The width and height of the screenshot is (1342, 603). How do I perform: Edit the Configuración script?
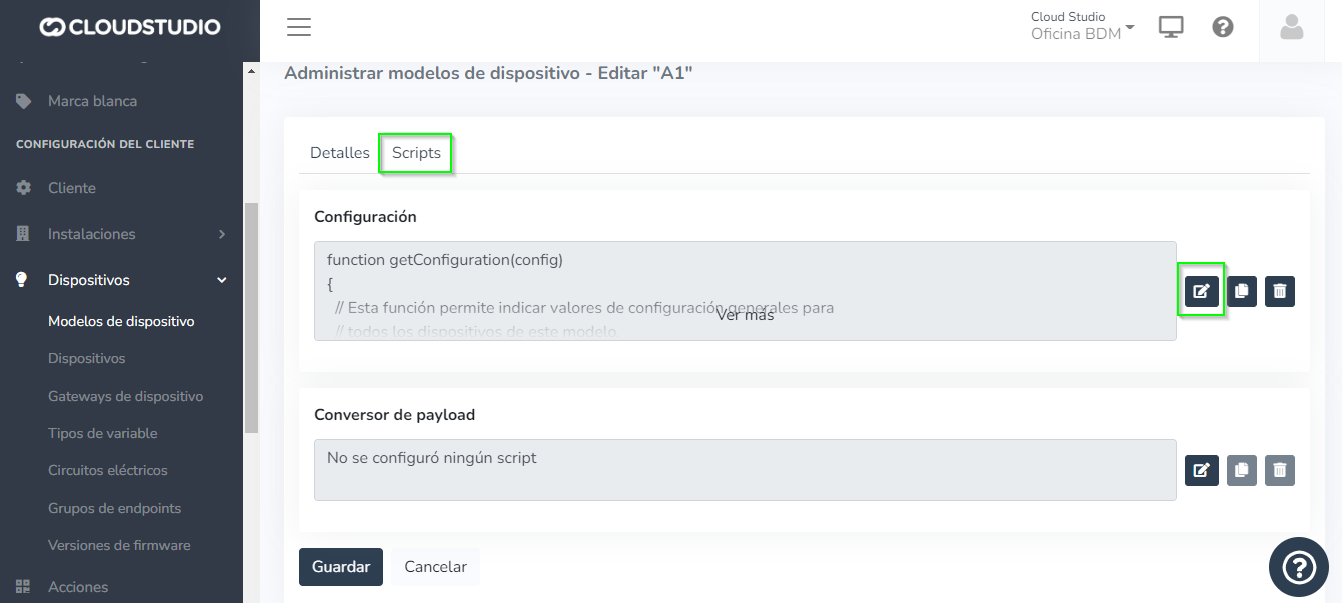pyautogui.click(x=1201, y=292)
